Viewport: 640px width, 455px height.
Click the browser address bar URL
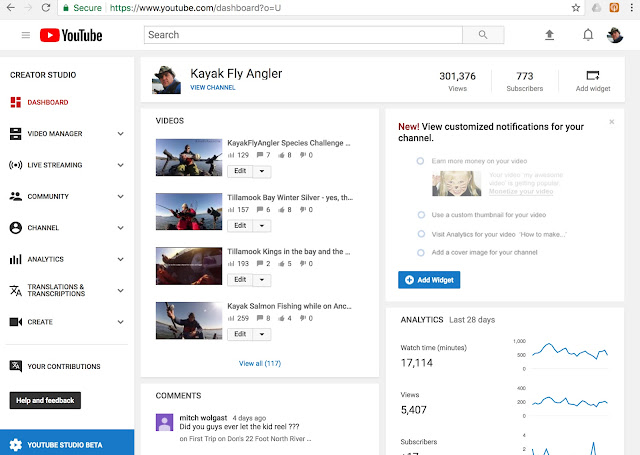click(x=195, y=8)
